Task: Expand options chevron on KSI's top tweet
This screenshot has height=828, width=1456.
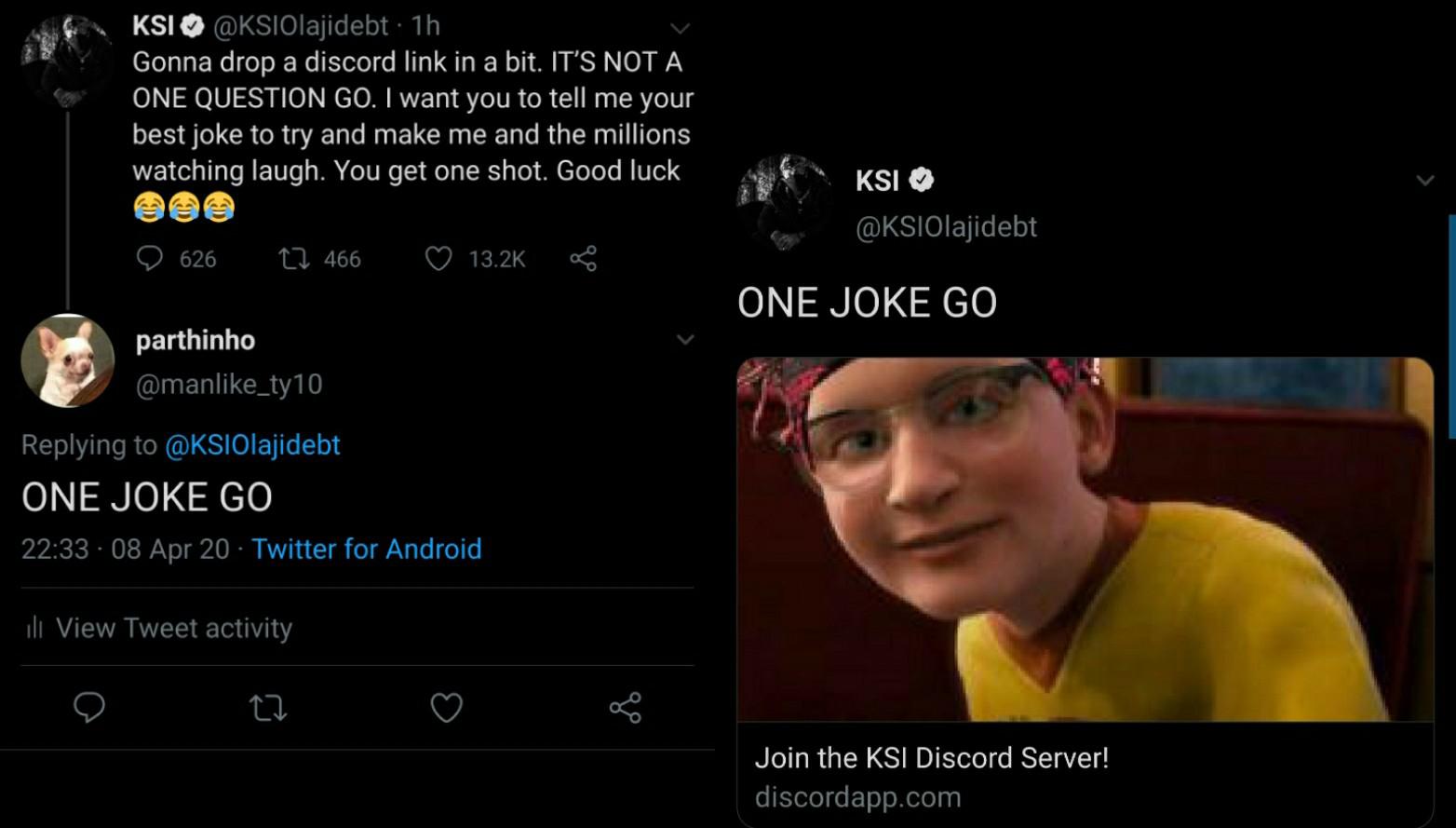Action: pos(681,28)
